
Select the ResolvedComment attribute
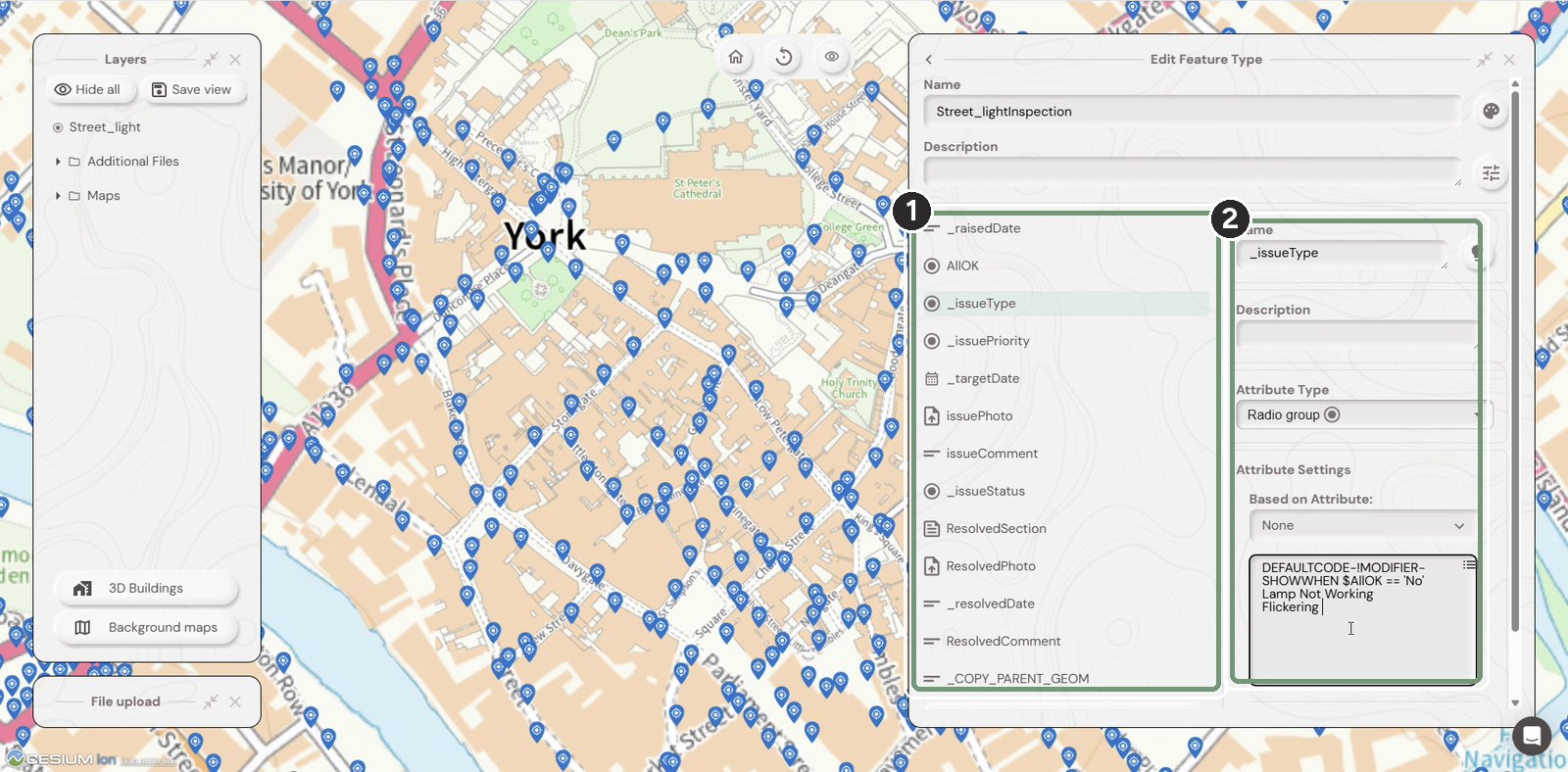(x=1066, y=642)
